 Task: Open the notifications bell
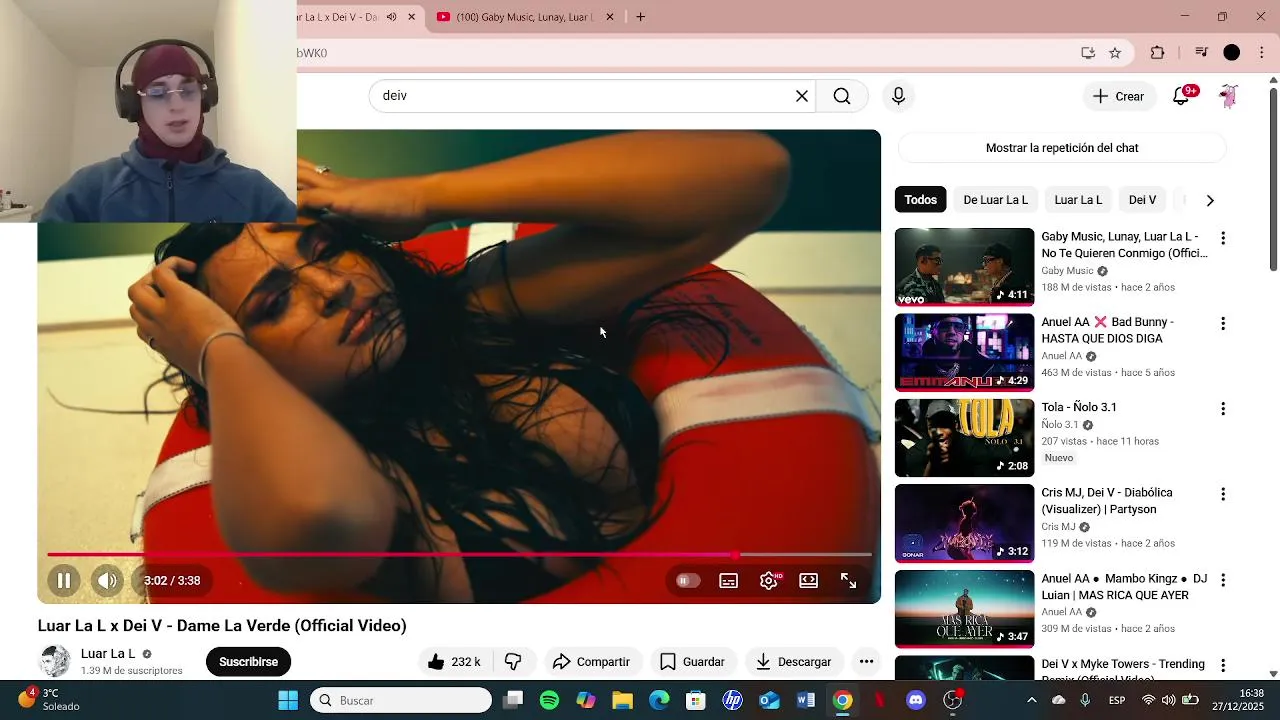(x=1182, y=96)
